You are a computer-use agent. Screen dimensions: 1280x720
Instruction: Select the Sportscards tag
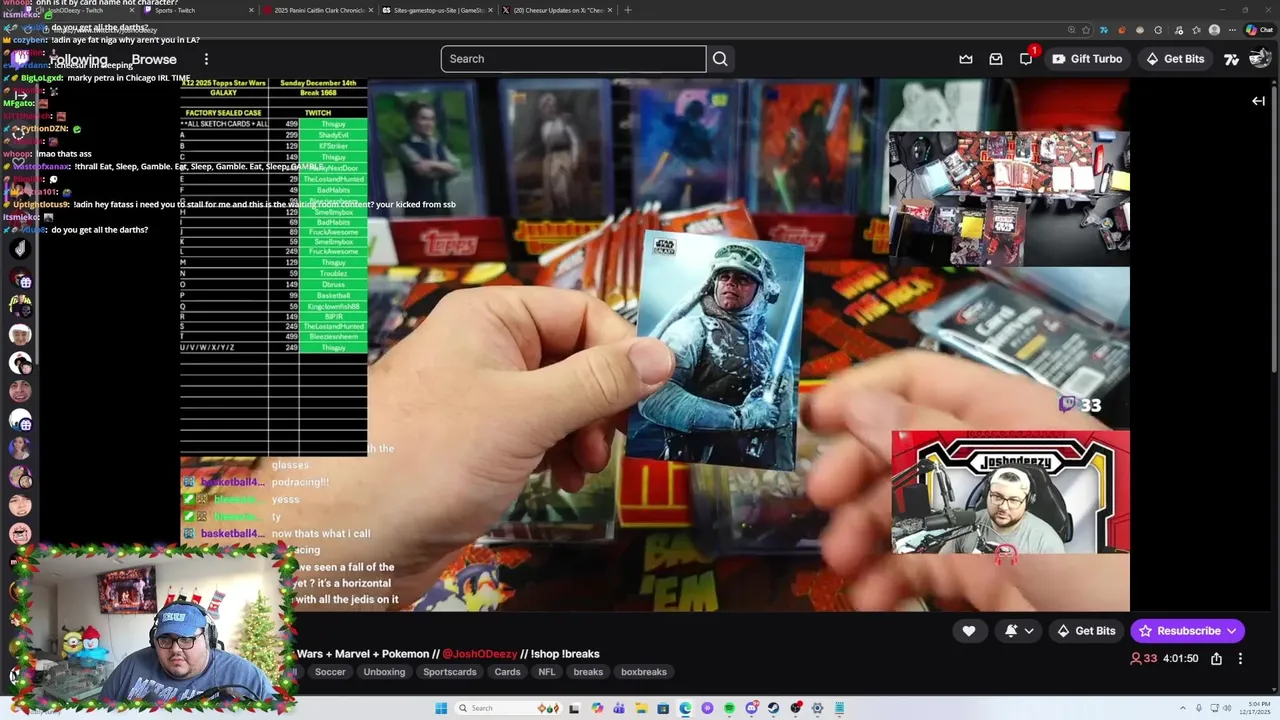tap(450, 672)
